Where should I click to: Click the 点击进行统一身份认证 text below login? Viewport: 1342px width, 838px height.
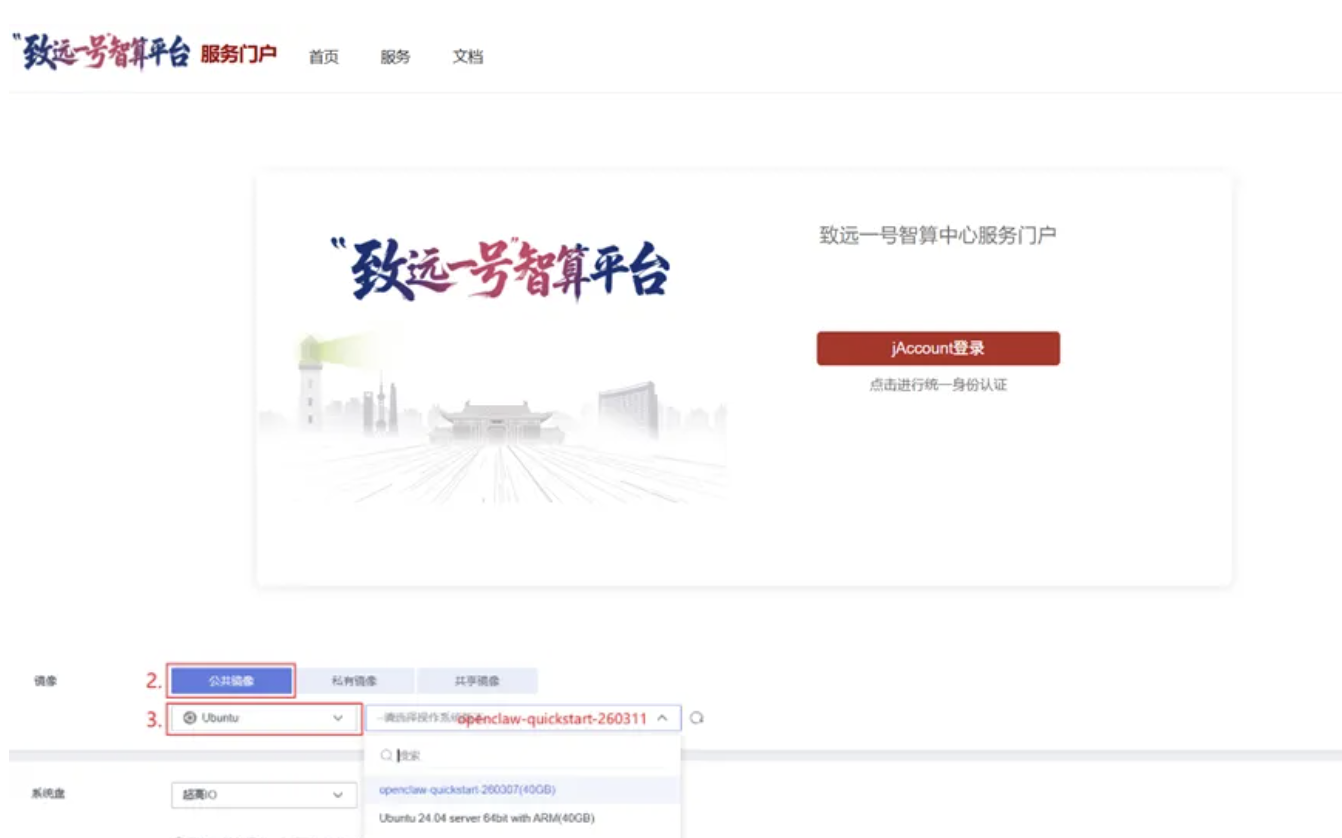click(x=937, y=385)
